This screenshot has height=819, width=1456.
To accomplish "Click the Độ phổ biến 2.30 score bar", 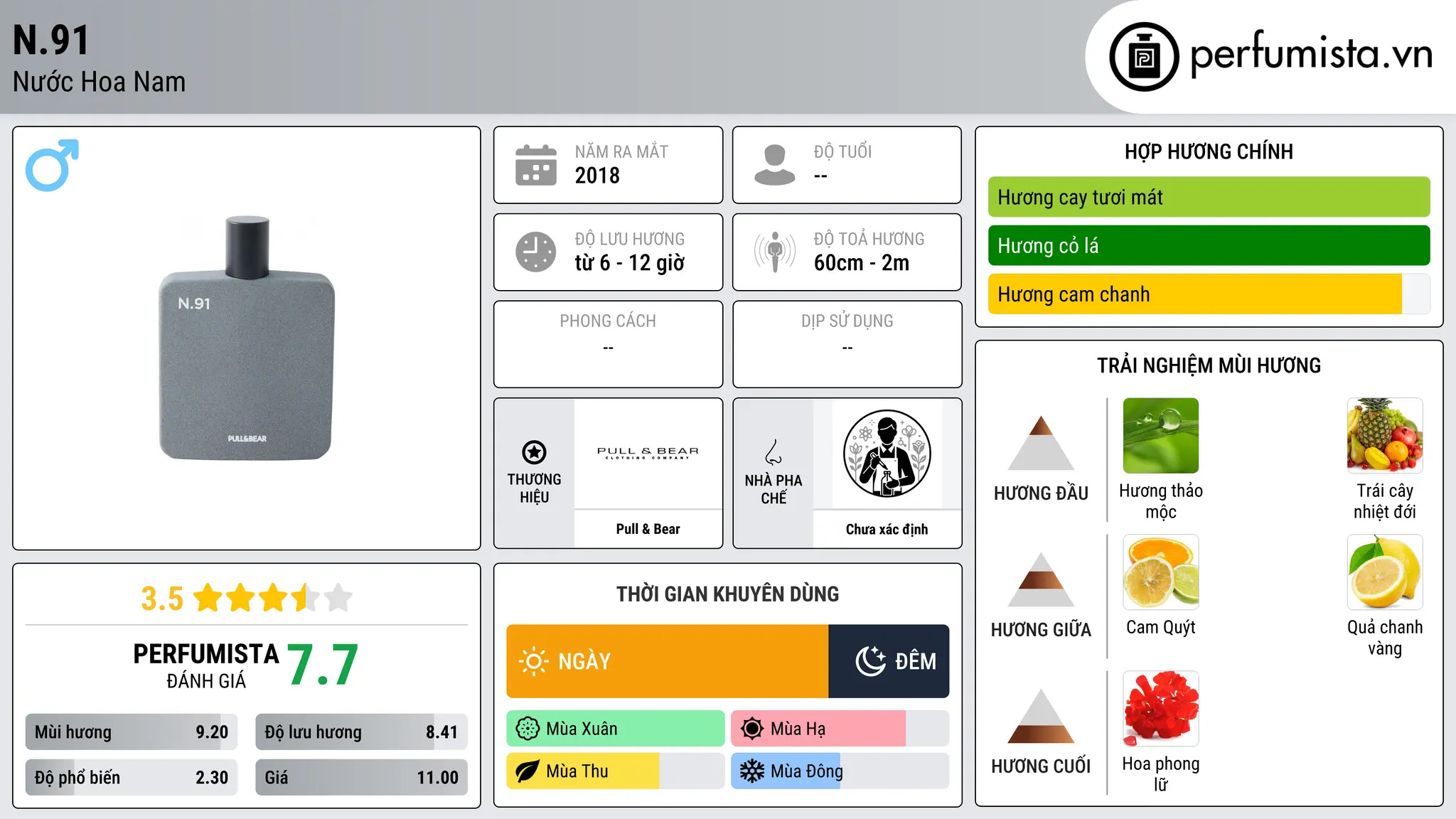I will (132, 777).
